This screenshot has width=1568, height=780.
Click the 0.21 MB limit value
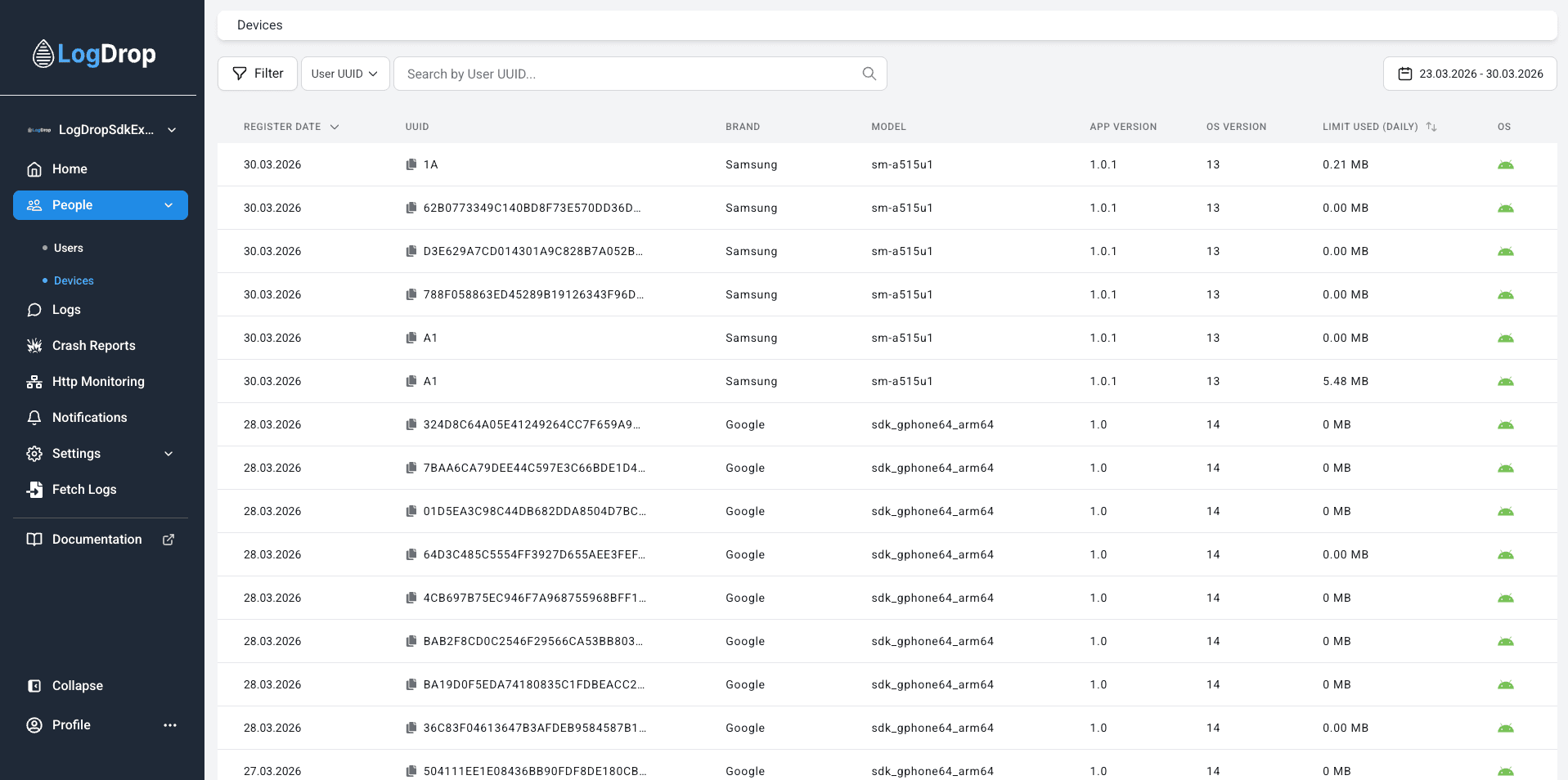point(1346,164)
